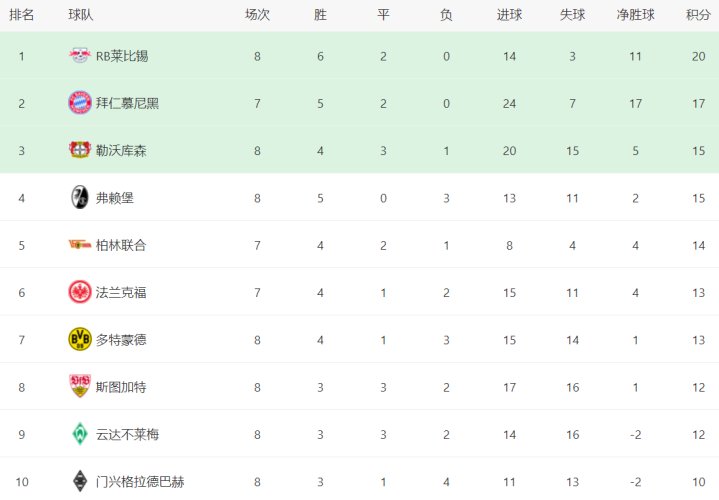Image resolution: width=719 pixels, height=500 pixels.
Task: Open the RB莱比锡 team name link
Action: tap(122, 56)
